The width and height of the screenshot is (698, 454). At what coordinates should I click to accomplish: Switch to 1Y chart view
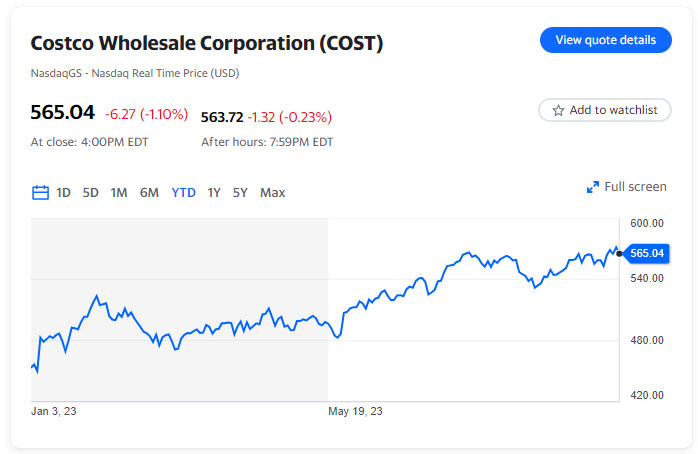pos(214,193)
